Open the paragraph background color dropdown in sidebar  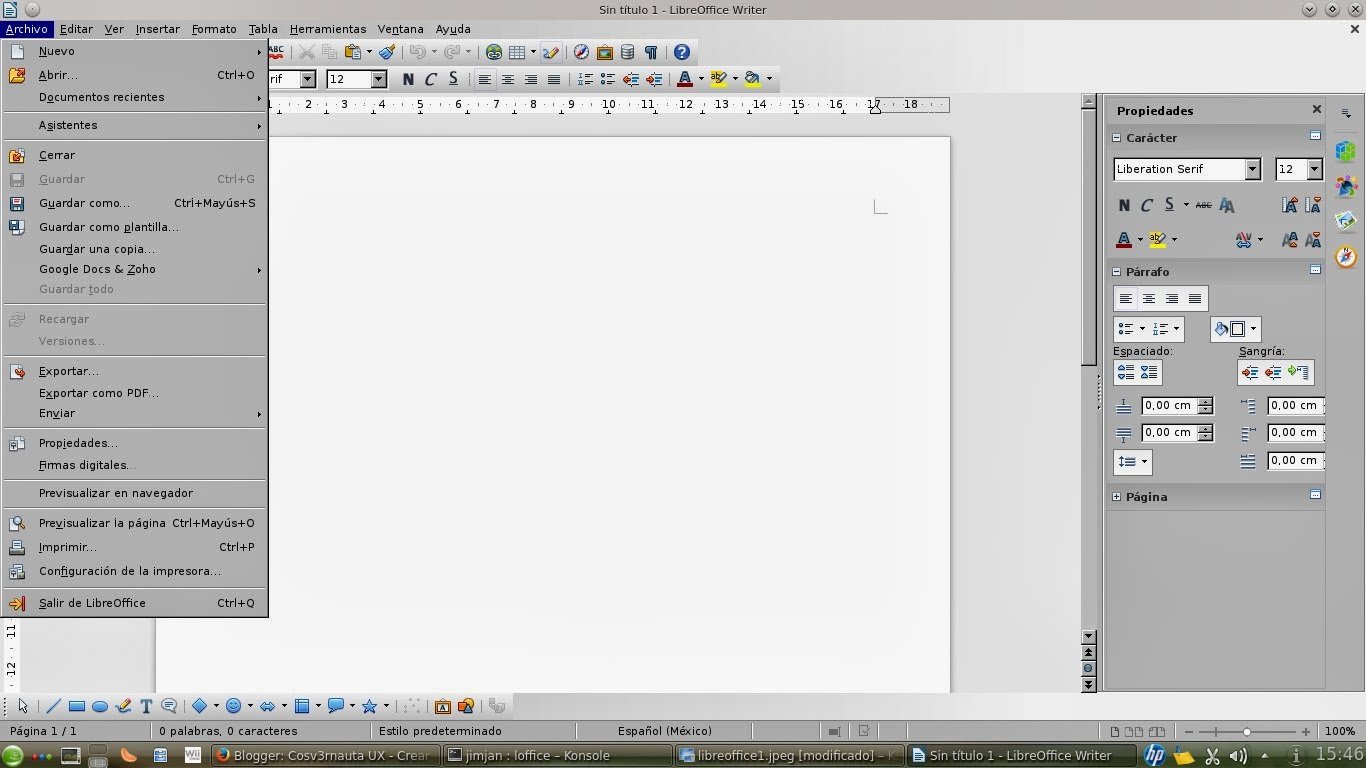click(1254, 329)
